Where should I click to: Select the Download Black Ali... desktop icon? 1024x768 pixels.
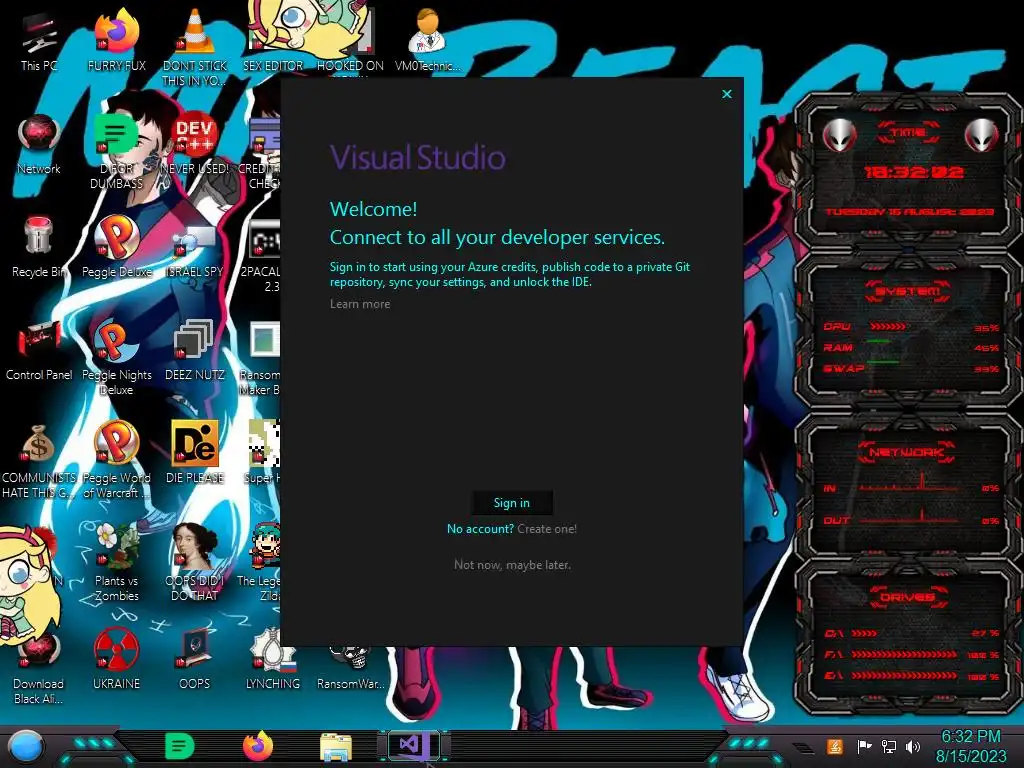[39, 667]
